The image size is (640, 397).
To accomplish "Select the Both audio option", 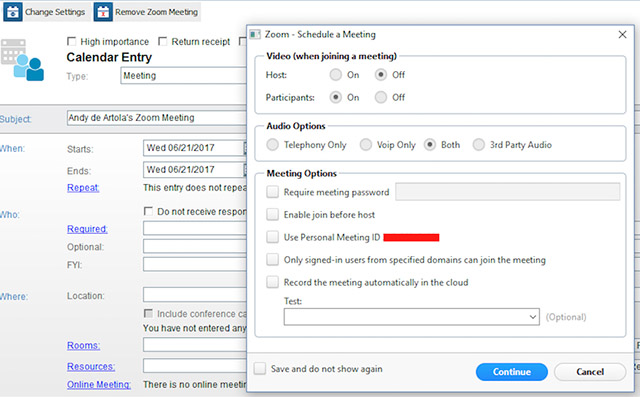I will (430, 145).
